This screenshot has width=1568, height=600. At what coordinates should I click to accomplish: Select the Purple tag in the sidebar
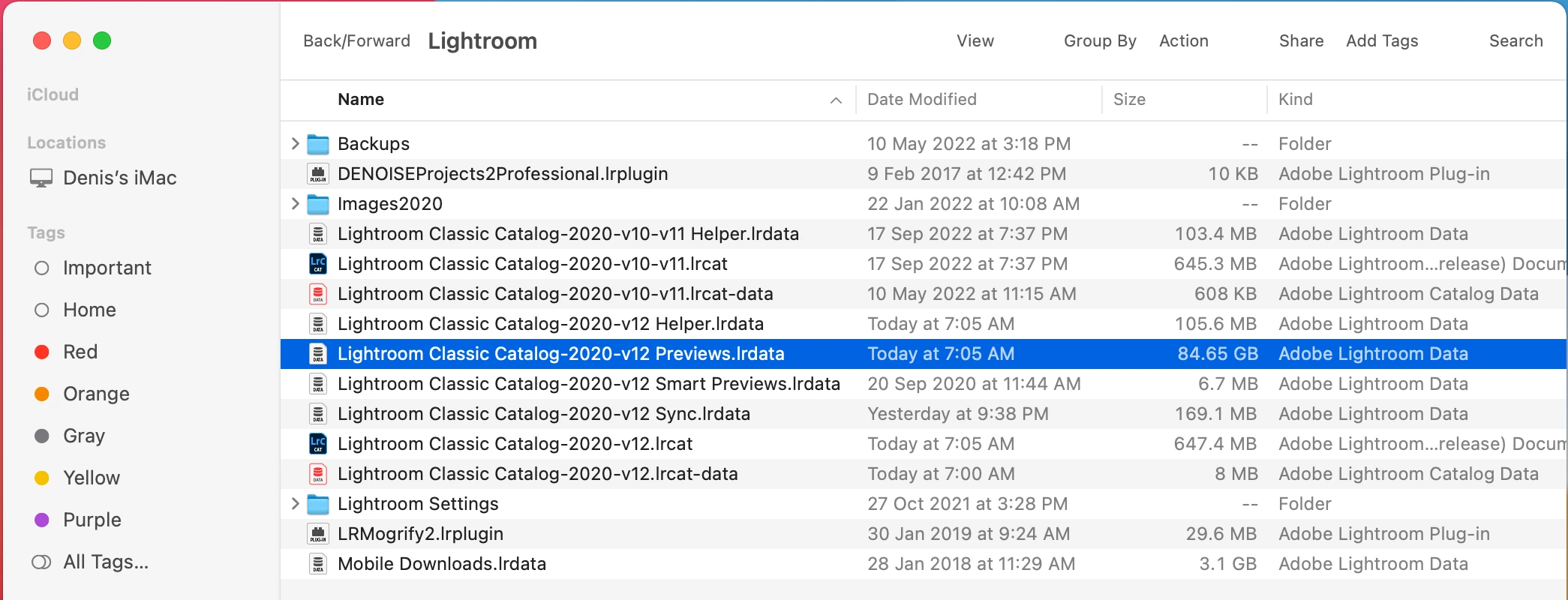tap(92, 520)
